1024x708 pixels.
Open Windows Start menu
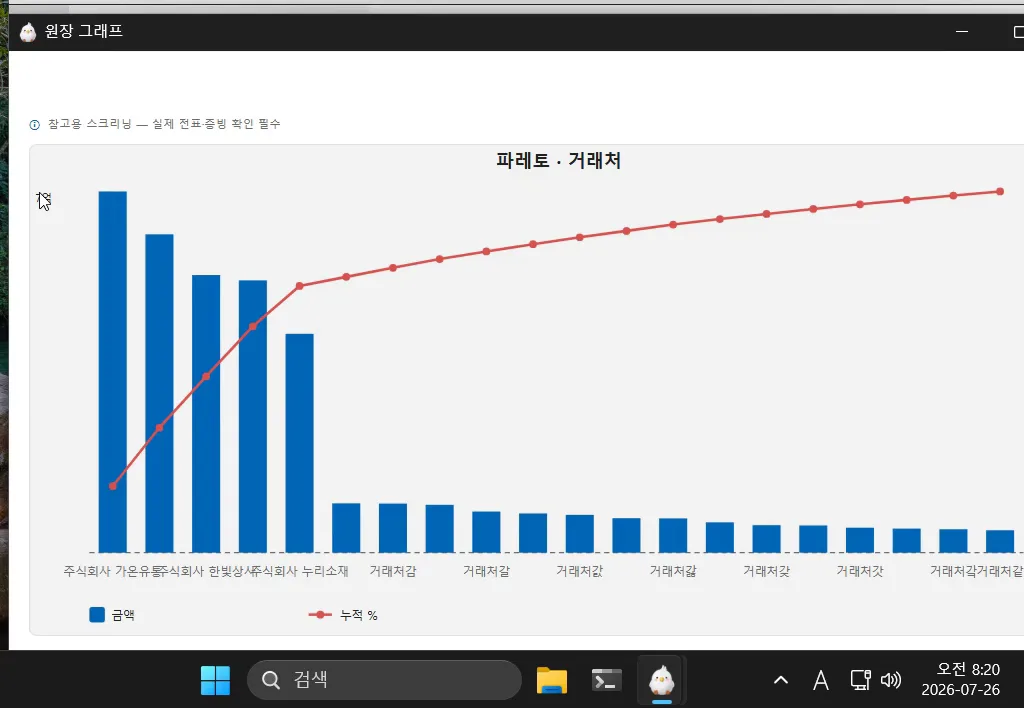(x=215, y=680)
